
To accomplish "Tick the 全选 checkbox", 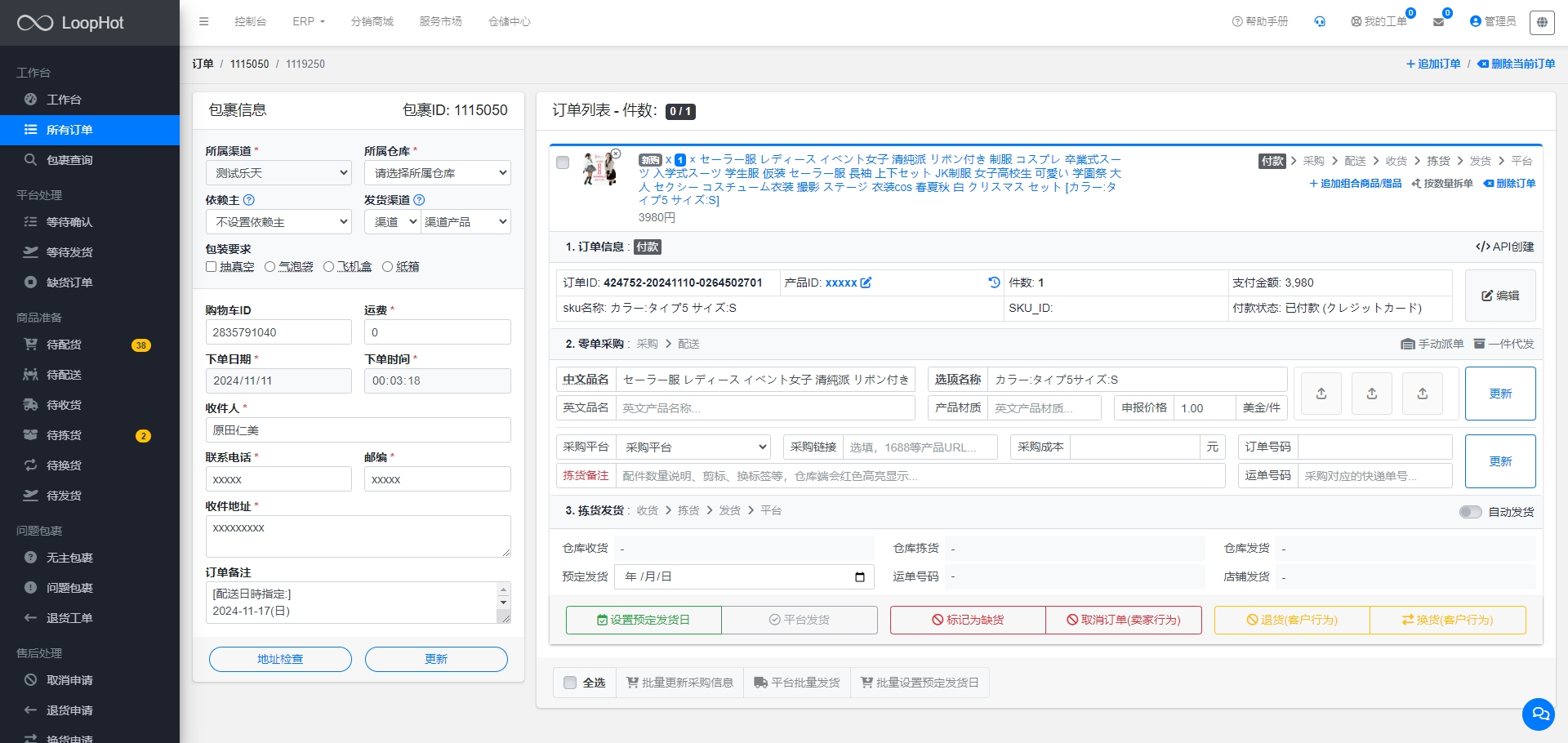I will 570,683.
